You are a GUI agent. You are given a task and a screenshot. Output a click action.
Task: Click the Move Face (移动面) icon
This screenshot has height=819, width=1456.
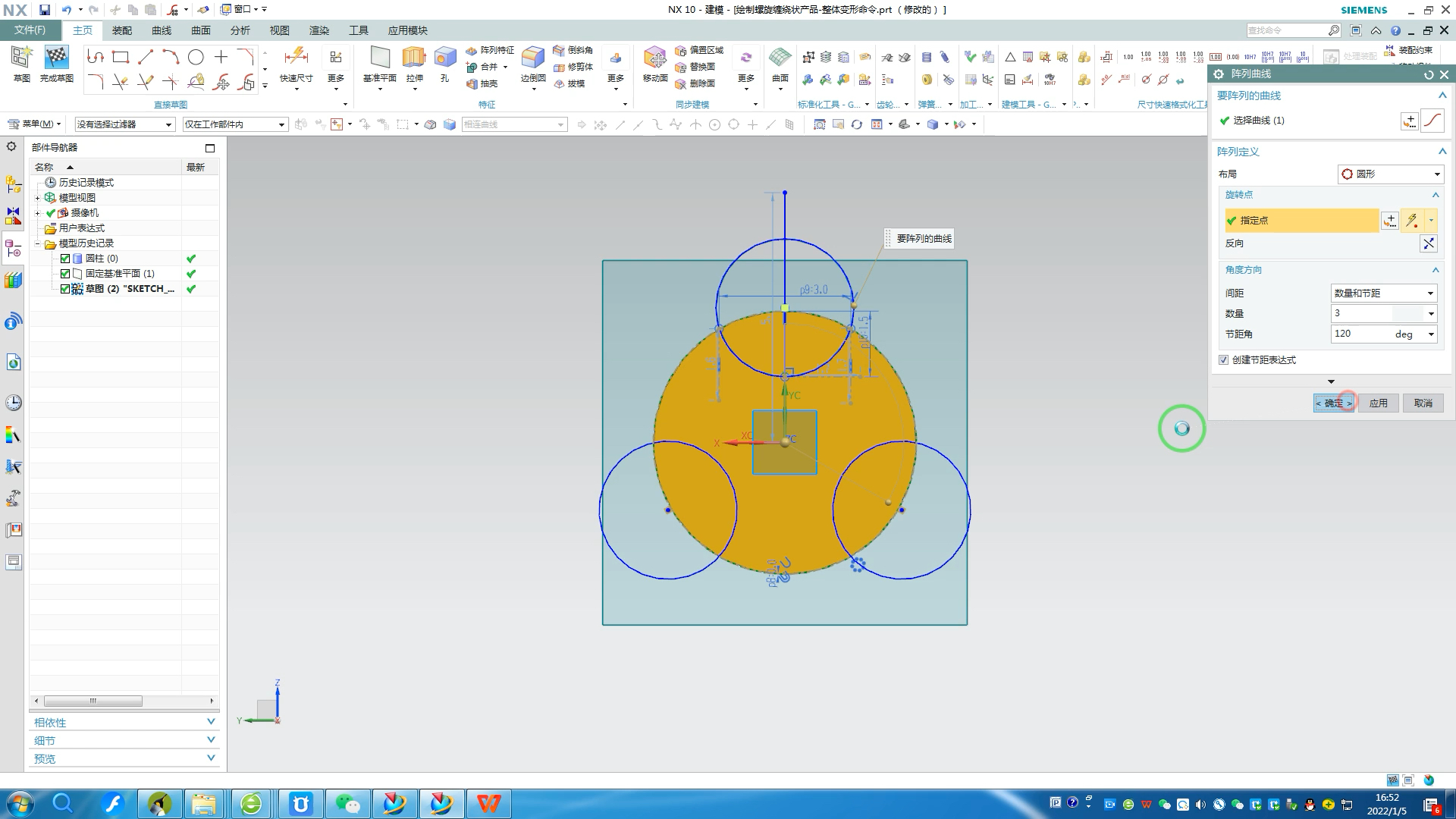coord(654,58)
